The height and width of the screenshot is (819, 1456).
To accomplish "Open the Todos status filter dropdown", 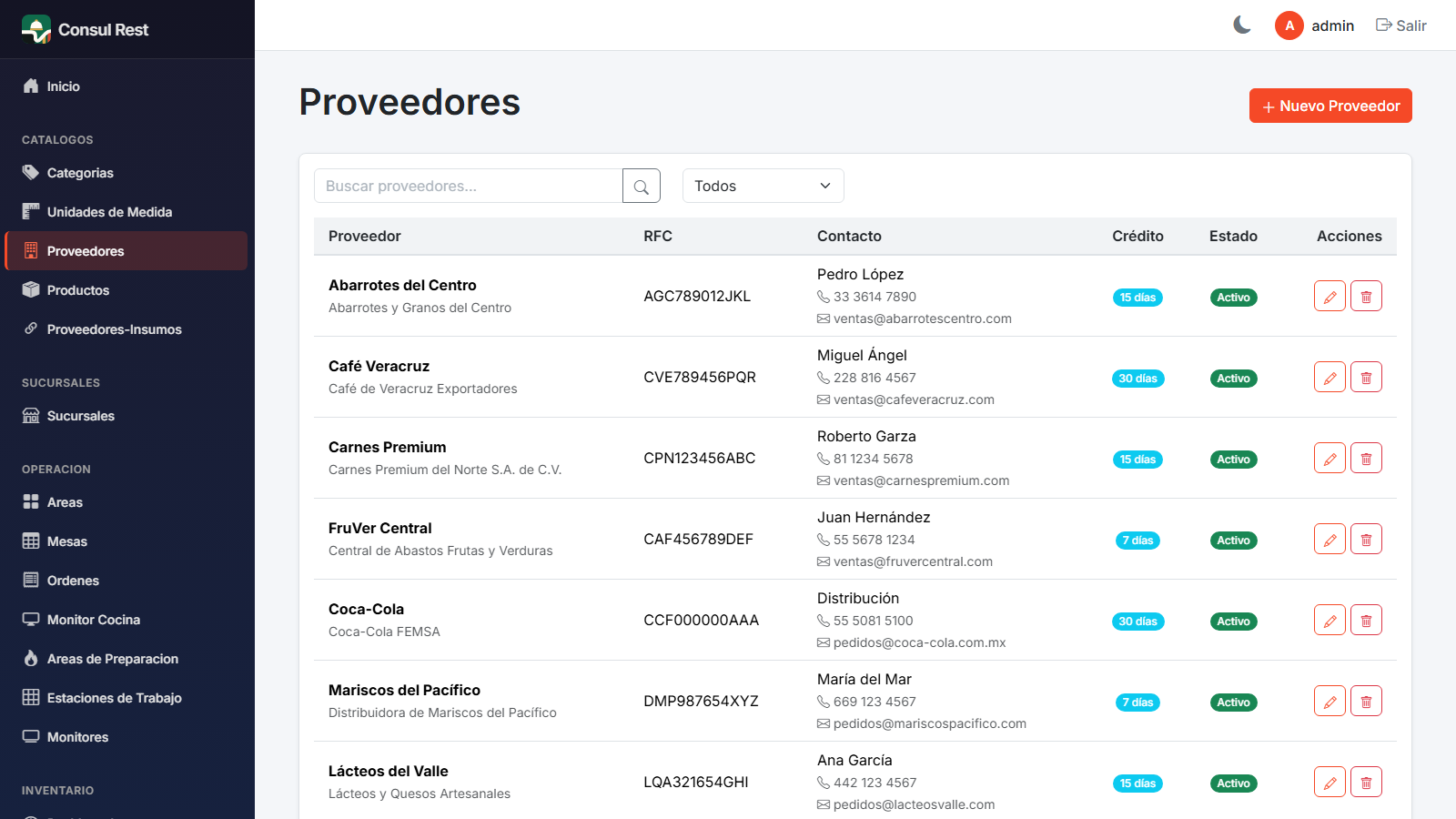I will click(x=763, y=186).
